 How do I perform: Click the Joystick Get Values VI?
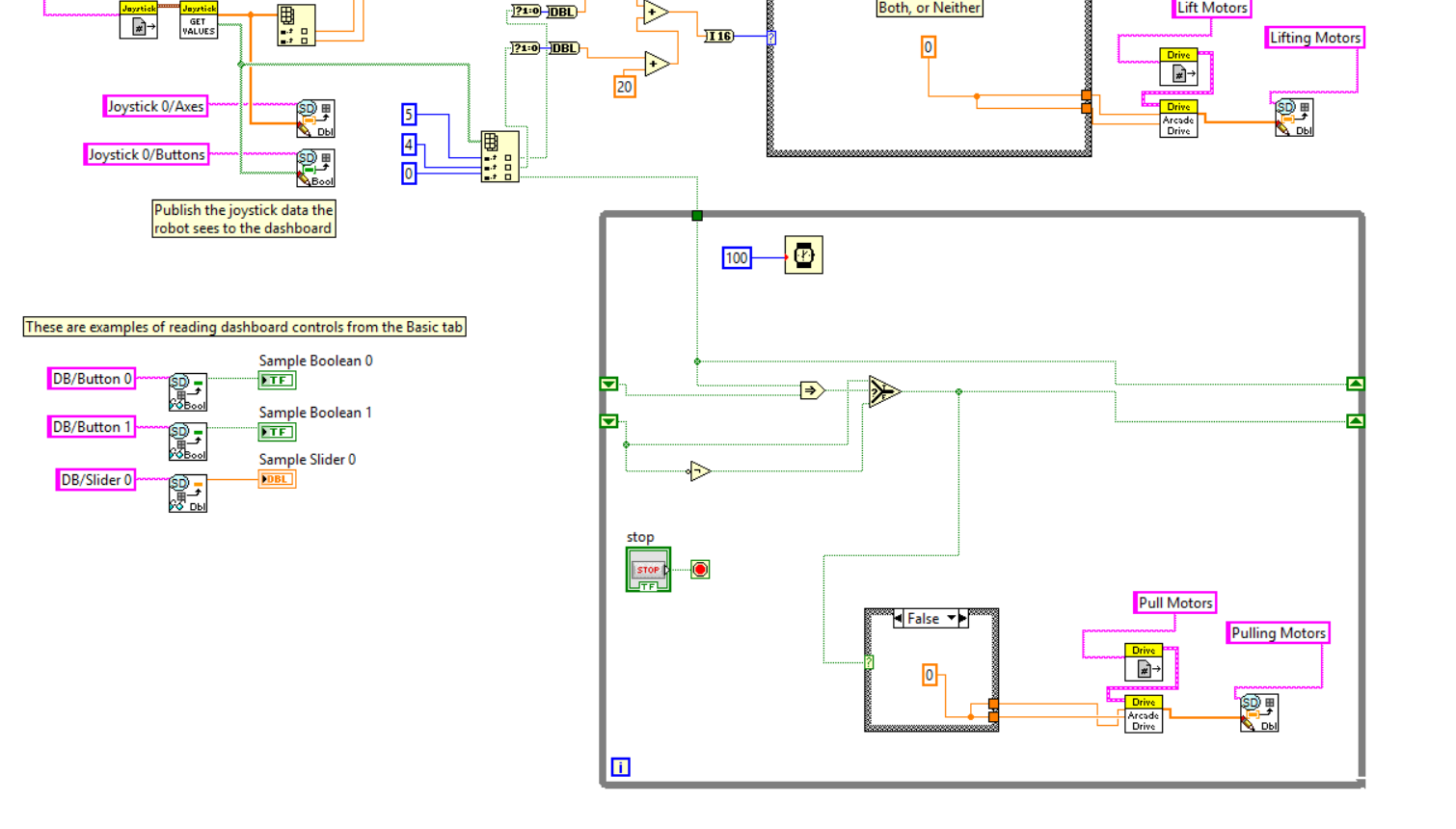pos(199,20)
